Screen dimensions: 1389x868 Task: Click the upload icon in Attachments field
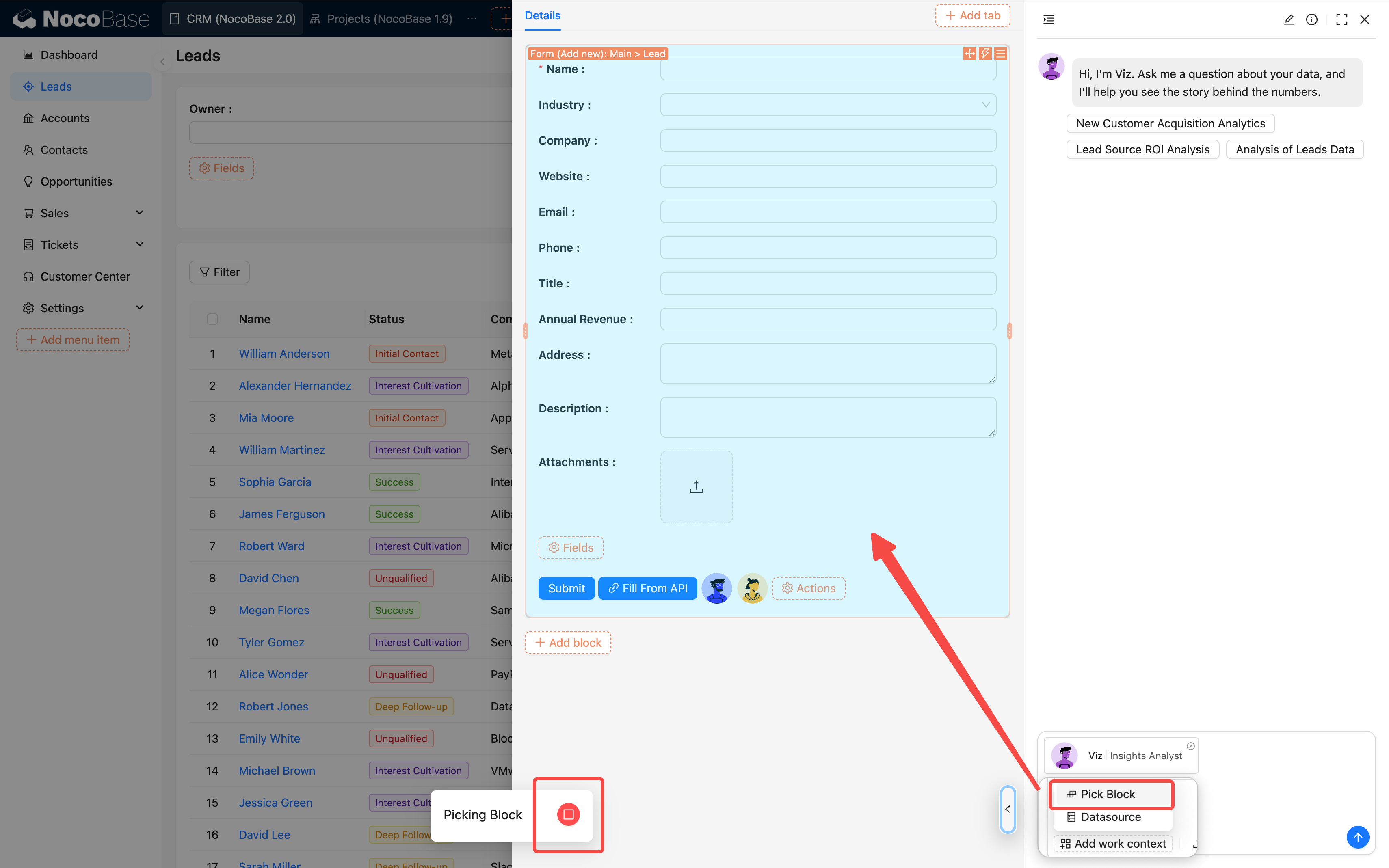[x=696, y=486]
